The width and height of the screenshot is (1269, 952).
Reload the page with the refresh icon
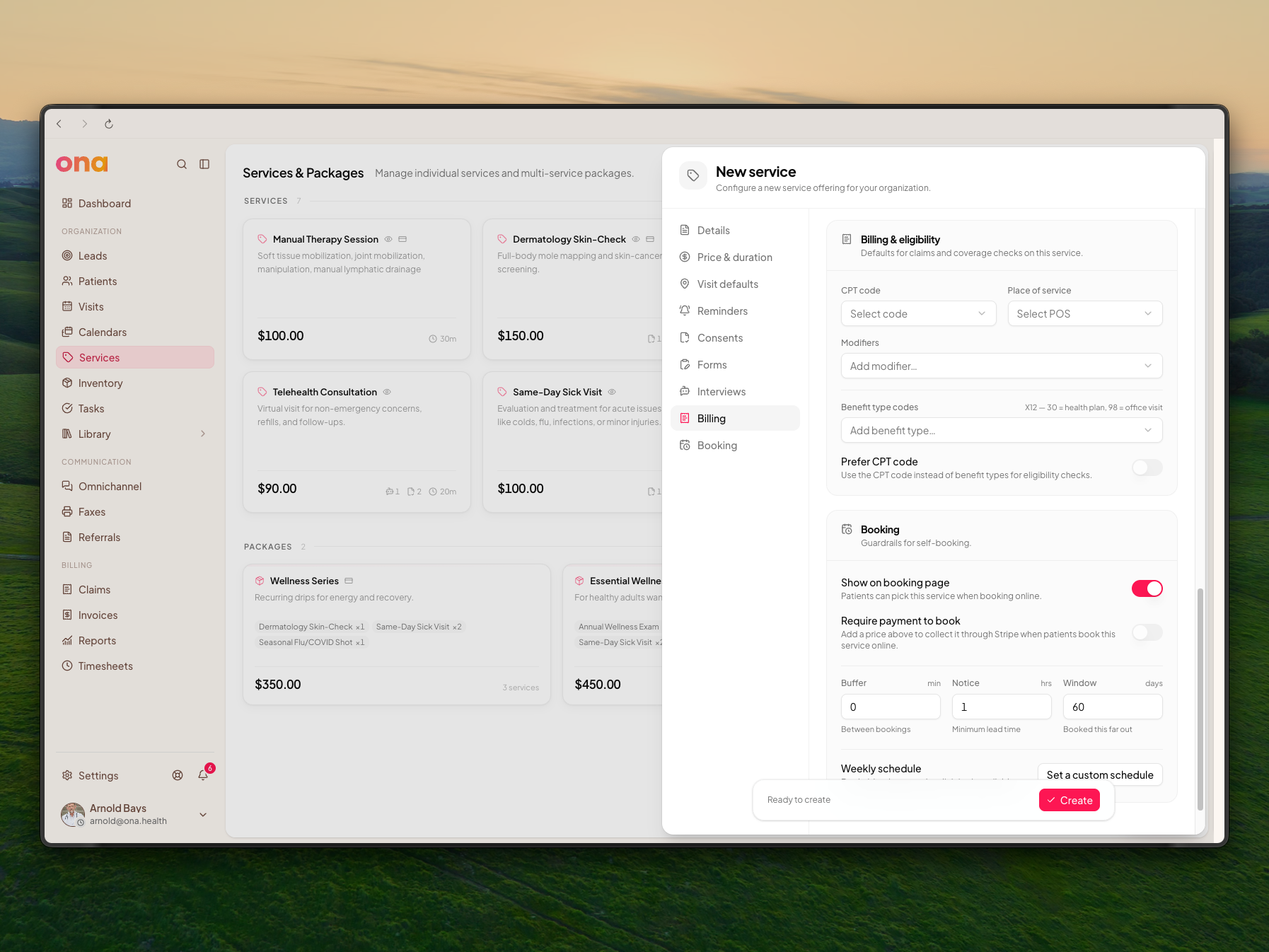[109, 124]
